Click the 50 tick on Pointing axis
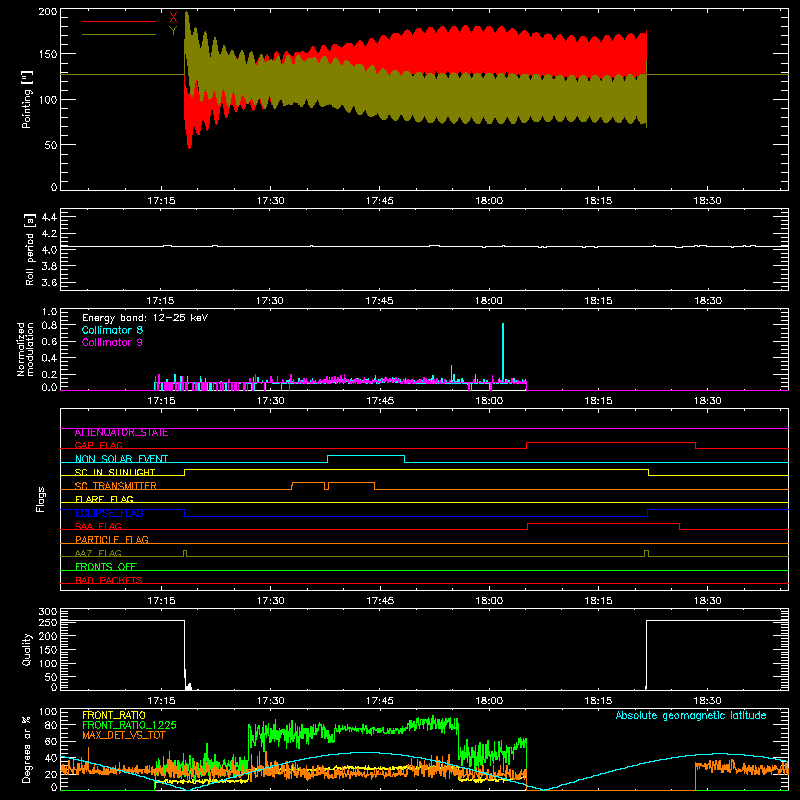Viewport: 800px width, 800px height. click(51, 145)
